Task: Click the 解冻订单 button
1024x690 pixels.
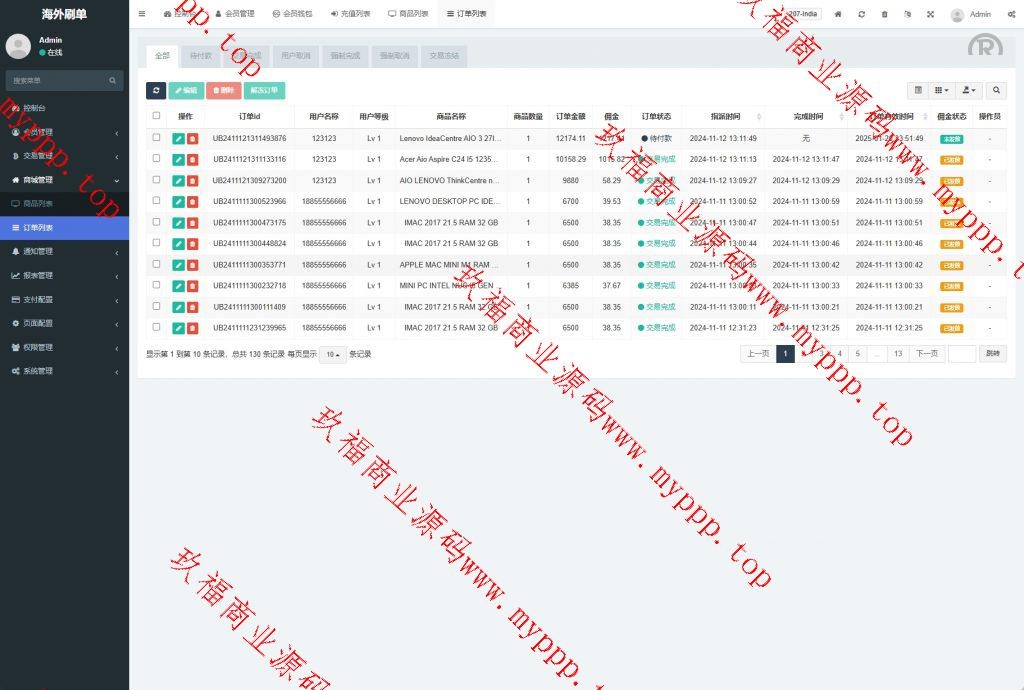Action: pos(264,91)
